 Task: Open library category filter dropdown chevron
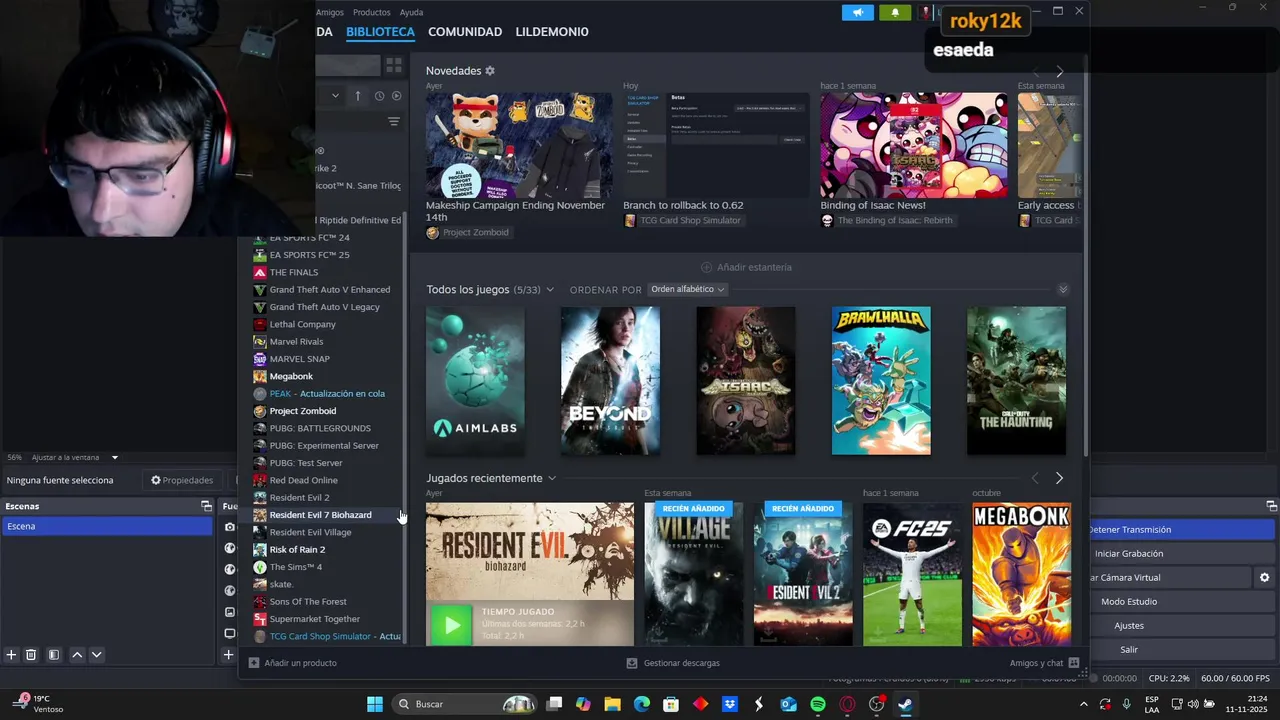click(335, 96)
